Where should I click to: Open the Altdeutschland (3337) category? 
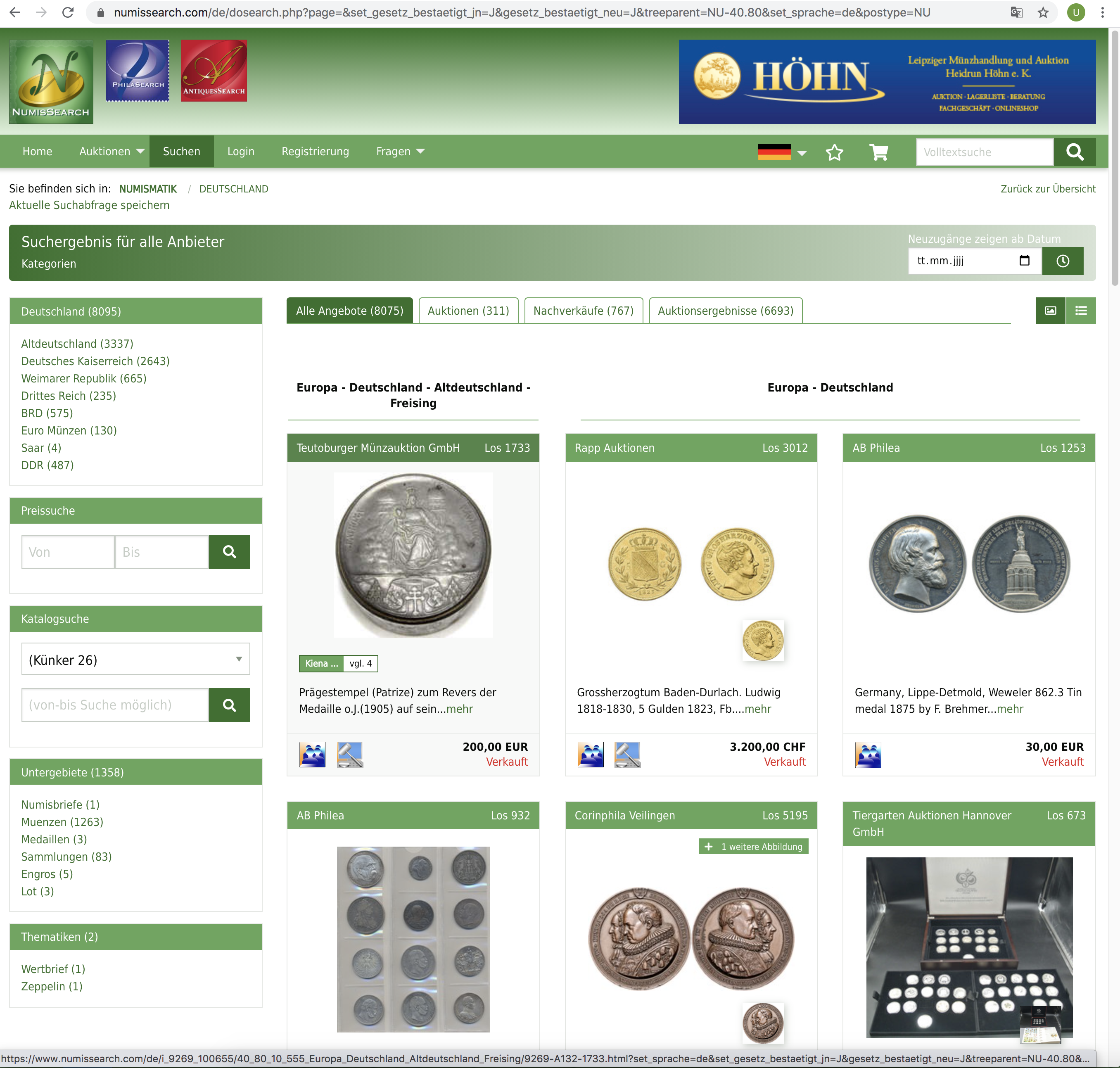pos(78,343)
